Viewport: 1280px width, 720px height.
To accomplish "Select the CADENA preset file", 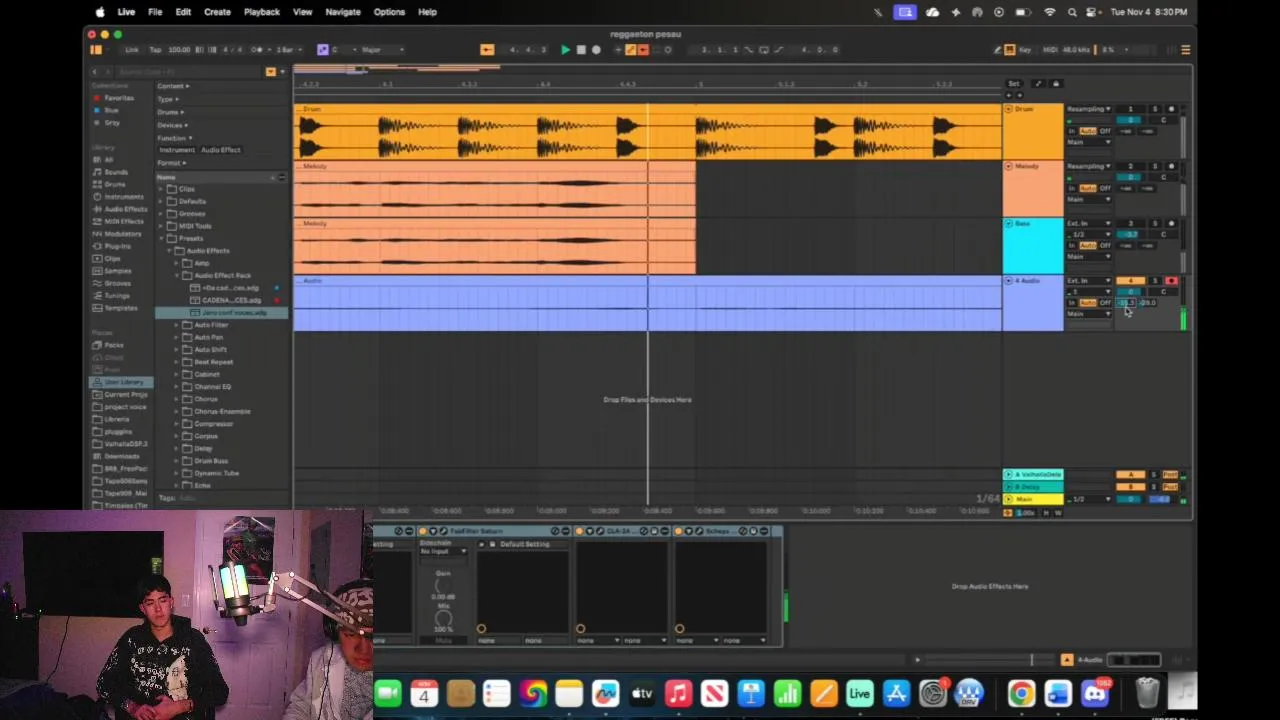I will [231, 300].
